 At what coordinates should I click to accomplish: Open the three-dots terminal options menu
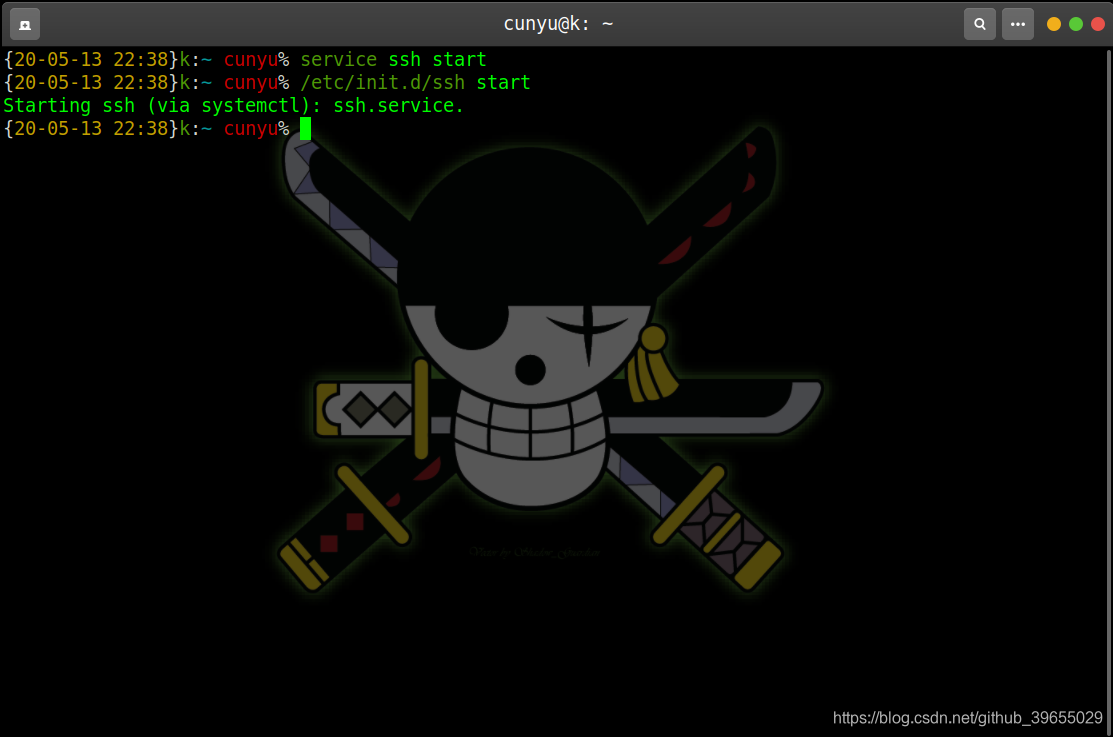tap(1018, 23)
